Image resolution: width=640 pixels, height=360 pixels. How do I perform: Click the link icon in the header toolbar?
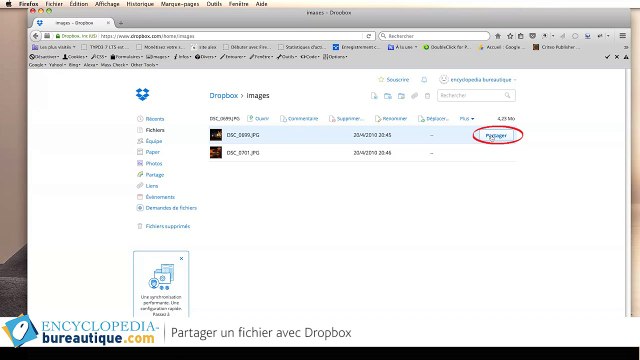(414, 96)
